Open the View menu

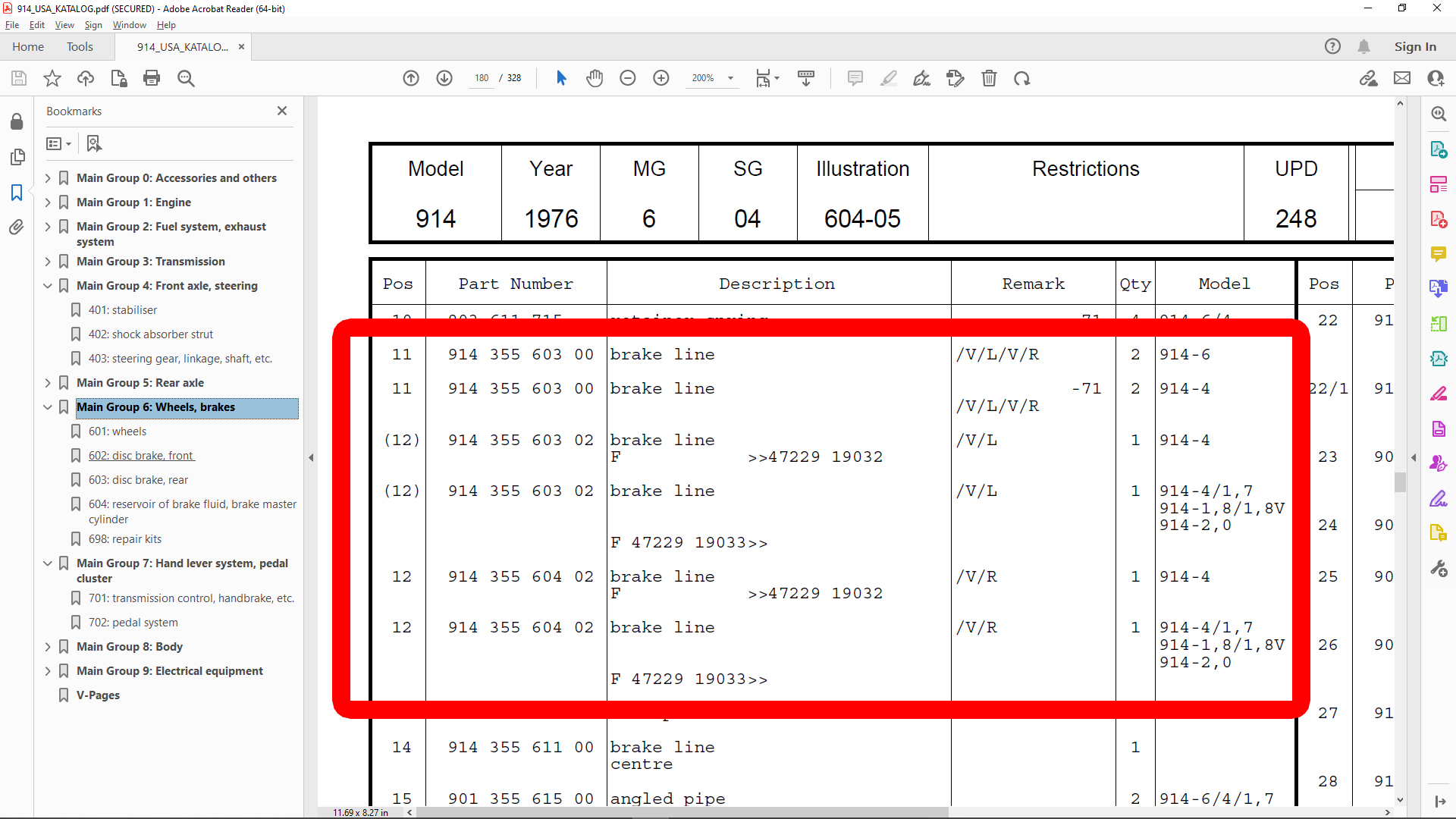pyautogui.click(x=64, y=25)
